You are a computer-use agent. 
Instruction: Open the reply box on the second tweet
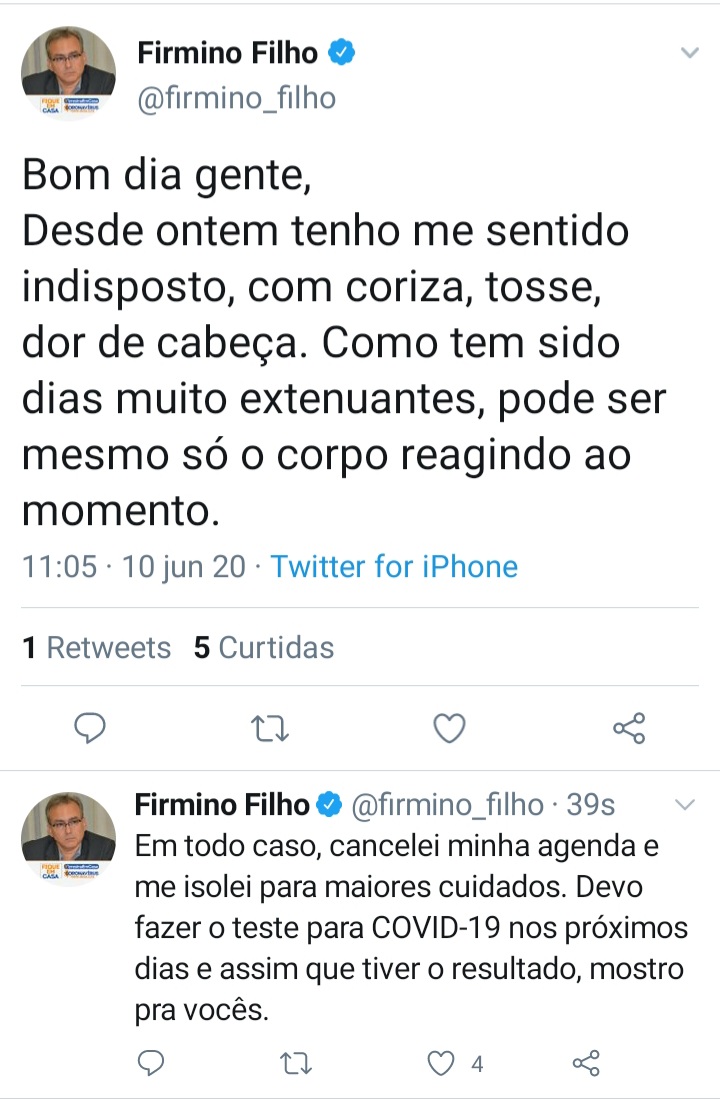tap(150, 1064)
